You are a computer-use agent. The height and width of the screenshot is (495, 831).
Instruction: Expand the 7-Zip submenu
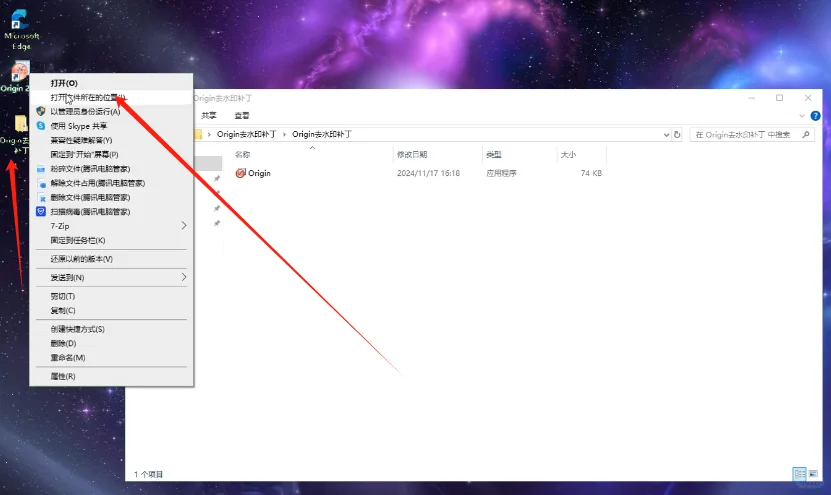(111, 226)
